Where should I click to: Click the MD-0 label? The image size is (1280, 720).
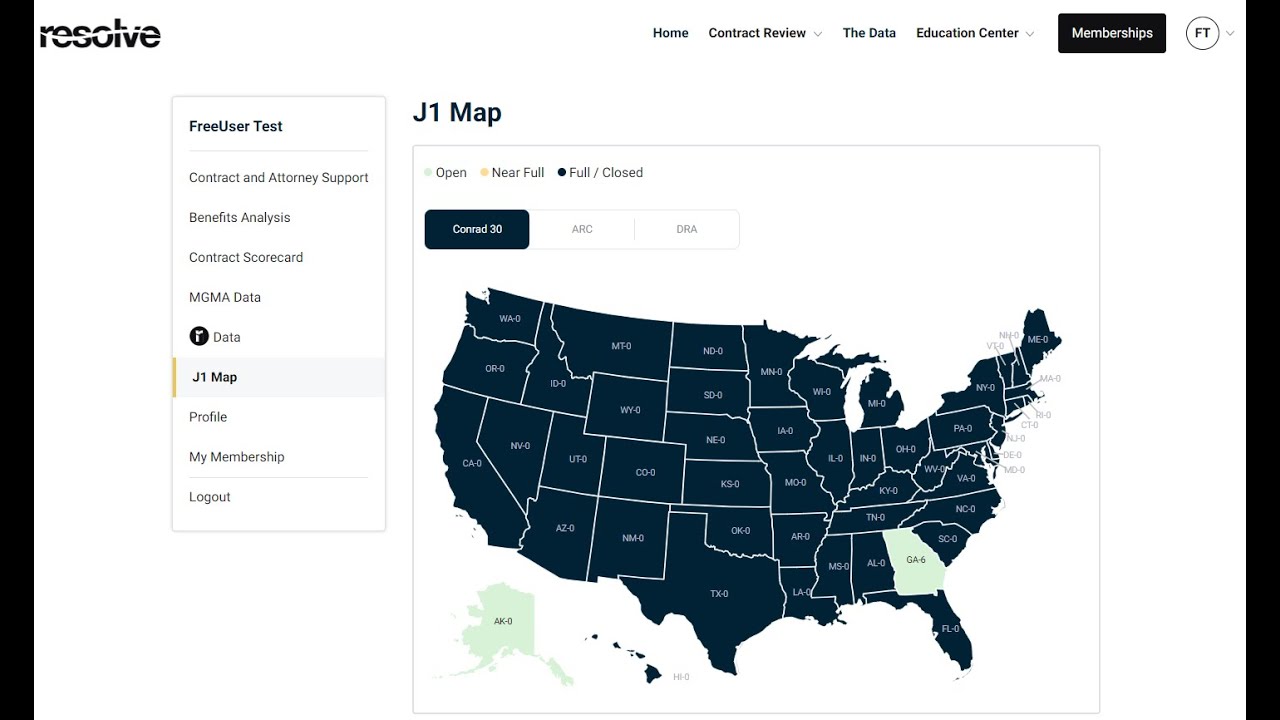1014,470
